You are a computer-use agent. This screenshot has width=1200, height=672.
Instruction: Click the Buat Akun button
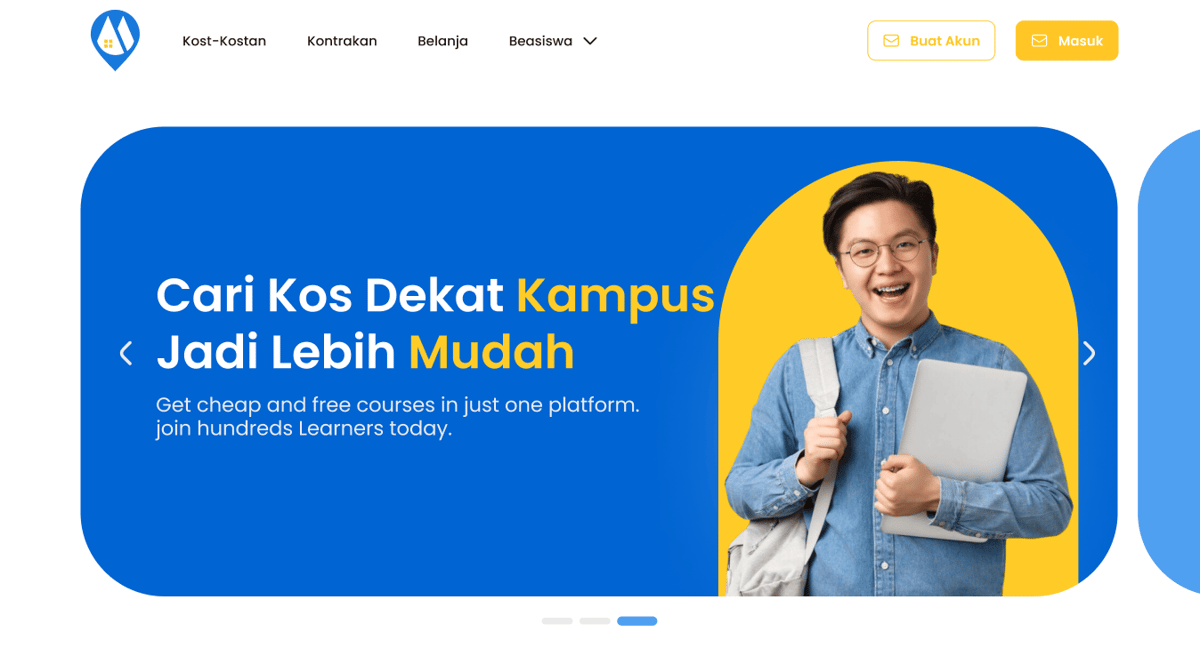tap(931, 41)
